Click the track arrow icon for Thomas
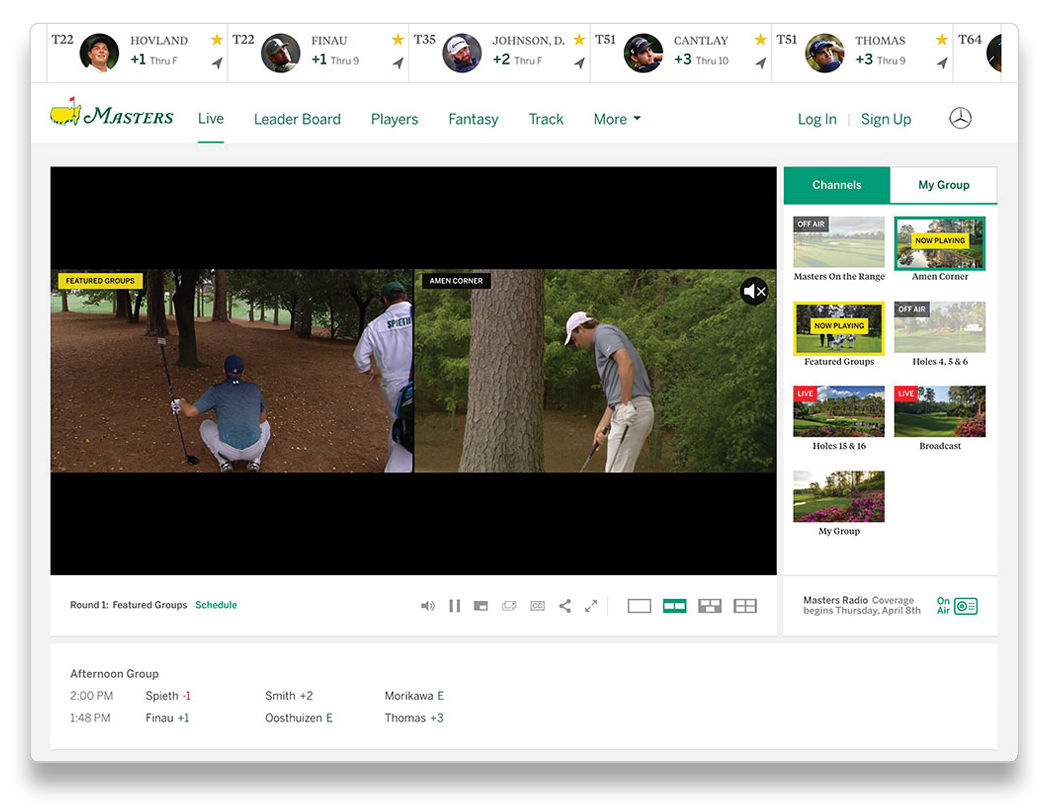The height and width of the screenshot is (811, 1049). click(x=943, y=63)
